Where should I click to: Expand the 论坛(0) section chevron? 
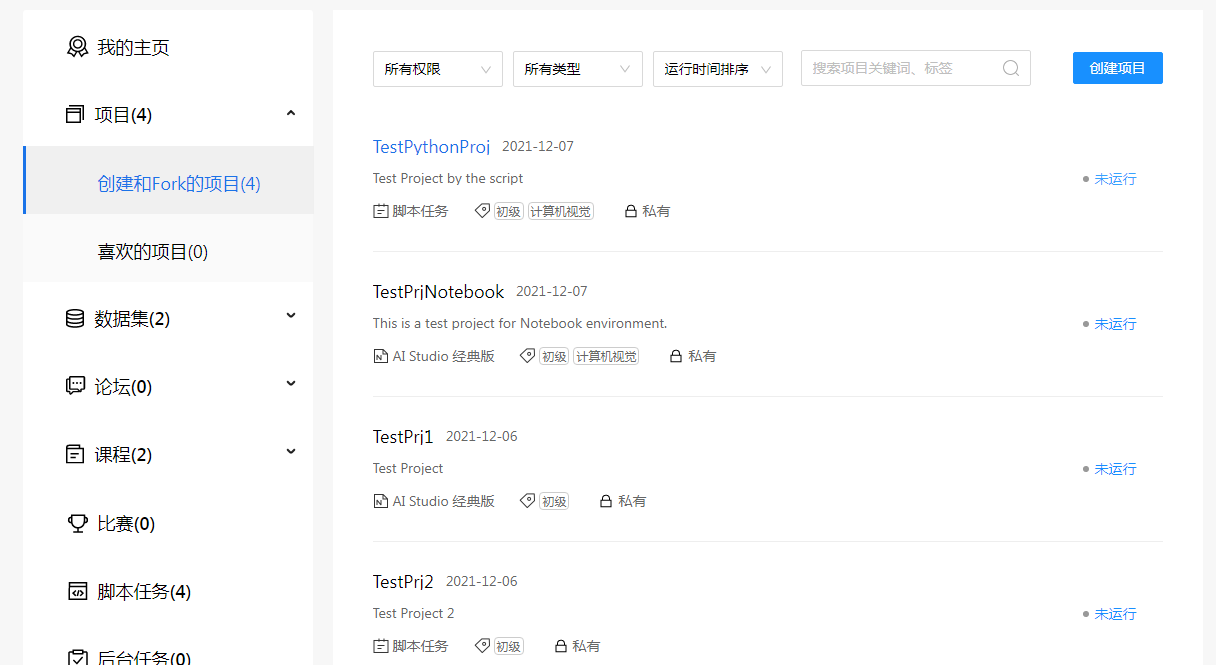click(x=291, y=383)
